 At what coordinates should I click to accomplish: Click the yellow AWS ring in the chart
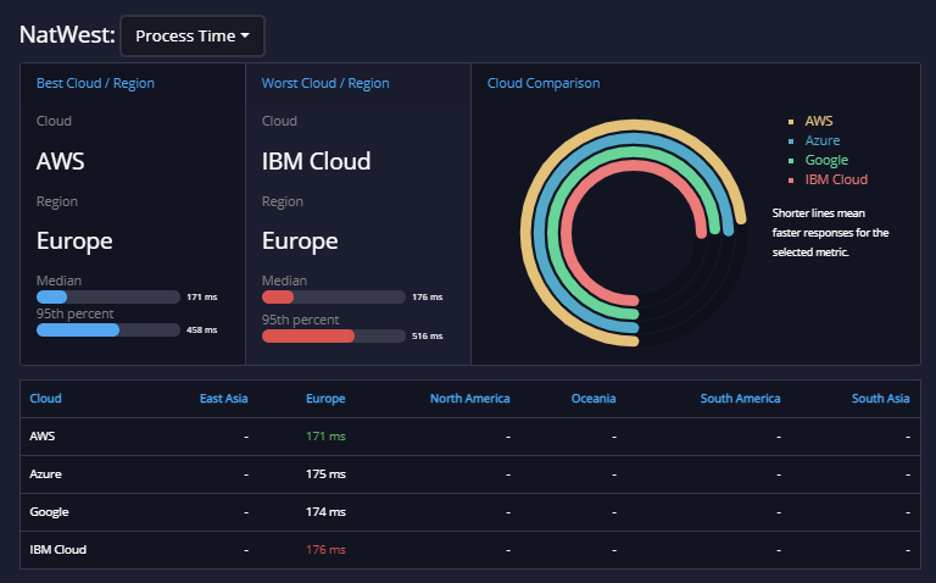pos(526,233)
